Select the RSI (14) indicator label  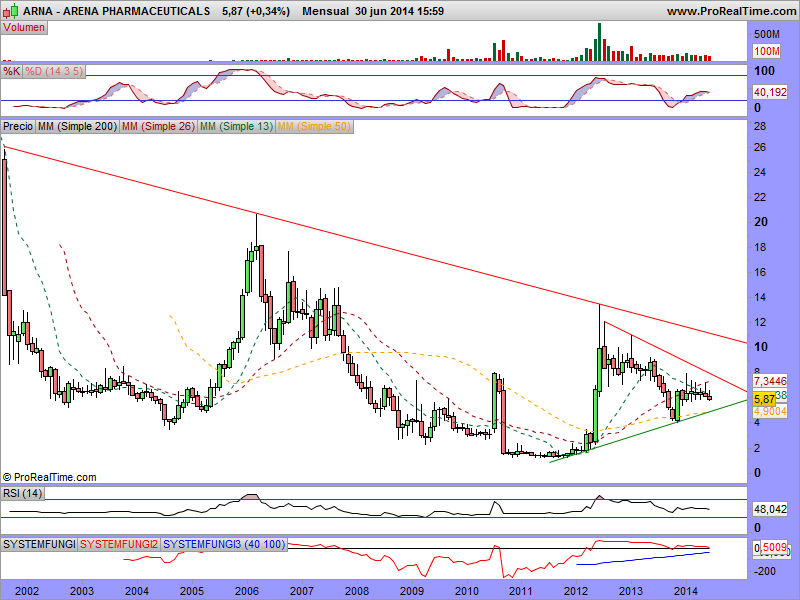tap(22, 493)
